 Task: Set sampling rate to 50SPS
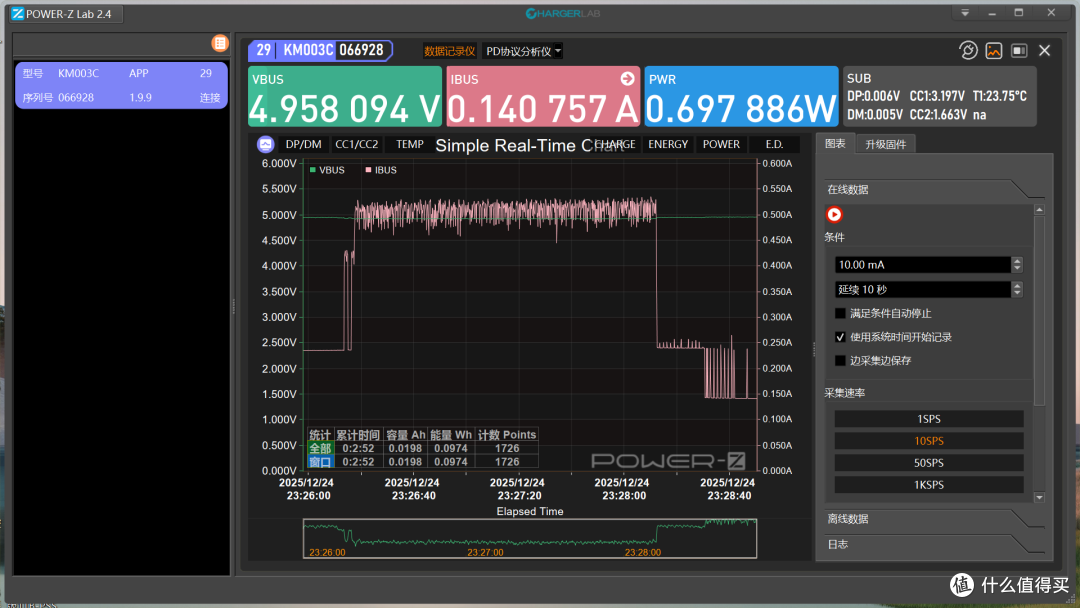[928, 463]
